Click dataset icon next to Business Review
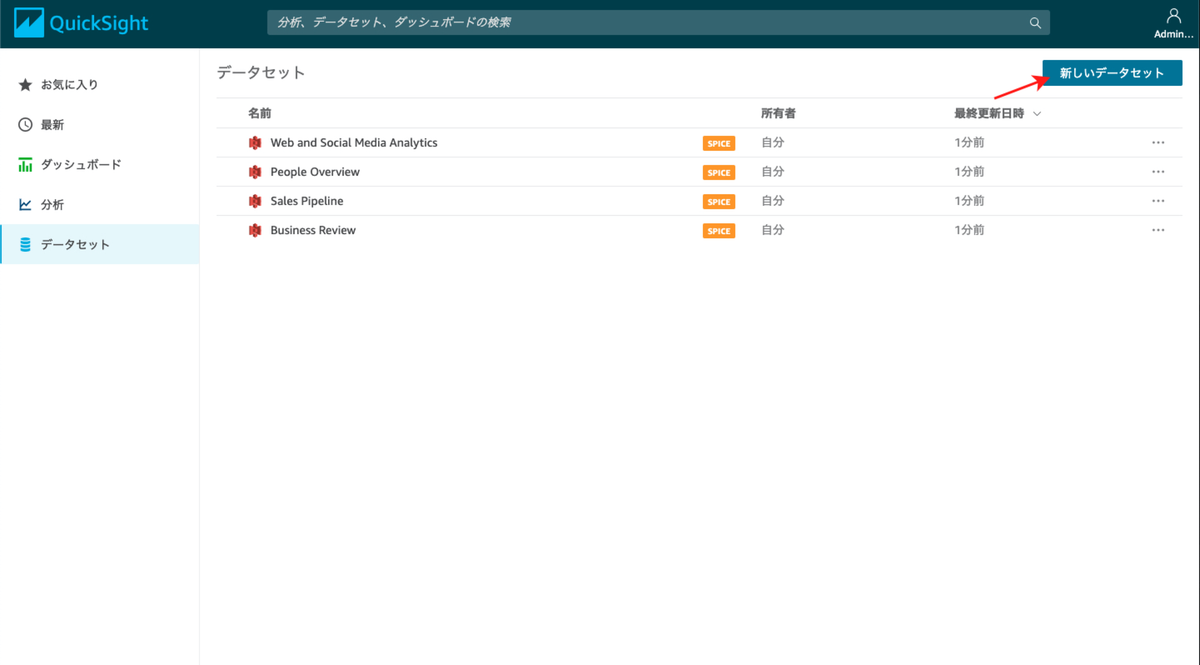Screen dimensions: 1200x665 [x=255, y=230]
